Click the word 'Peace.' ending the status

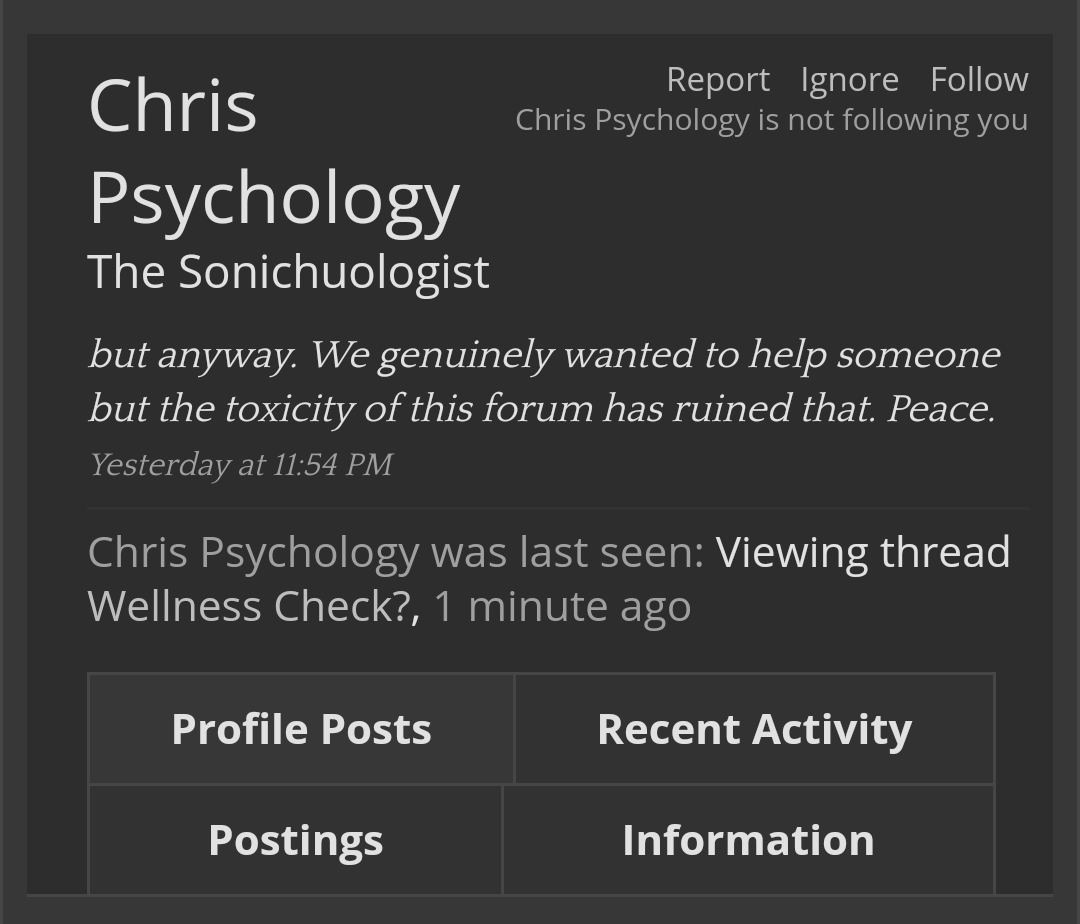[x=941, y=408]
